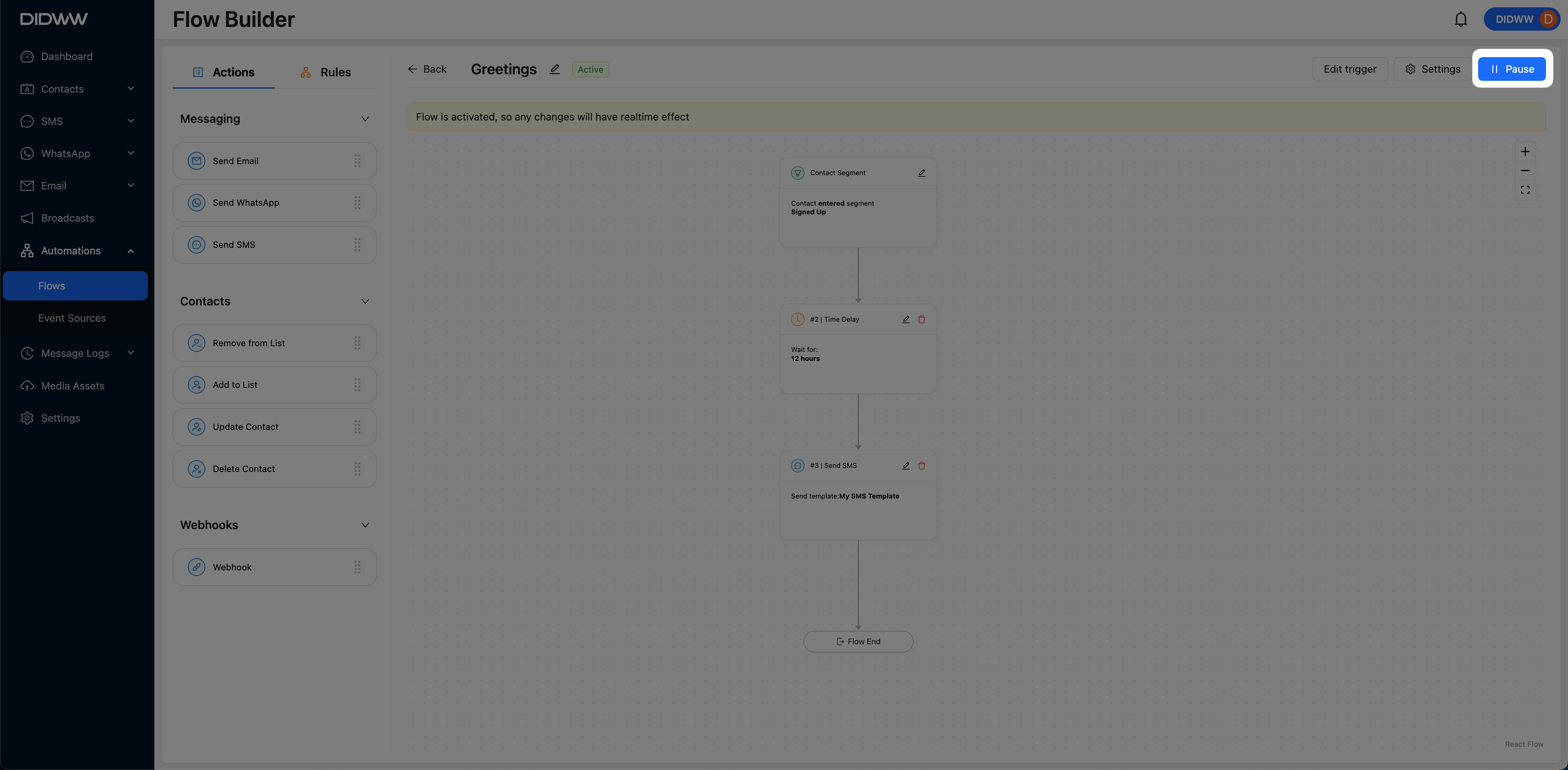The image size is (1568, 770).
Task: Fit flow view to screen
Action: pos(1525,190)
